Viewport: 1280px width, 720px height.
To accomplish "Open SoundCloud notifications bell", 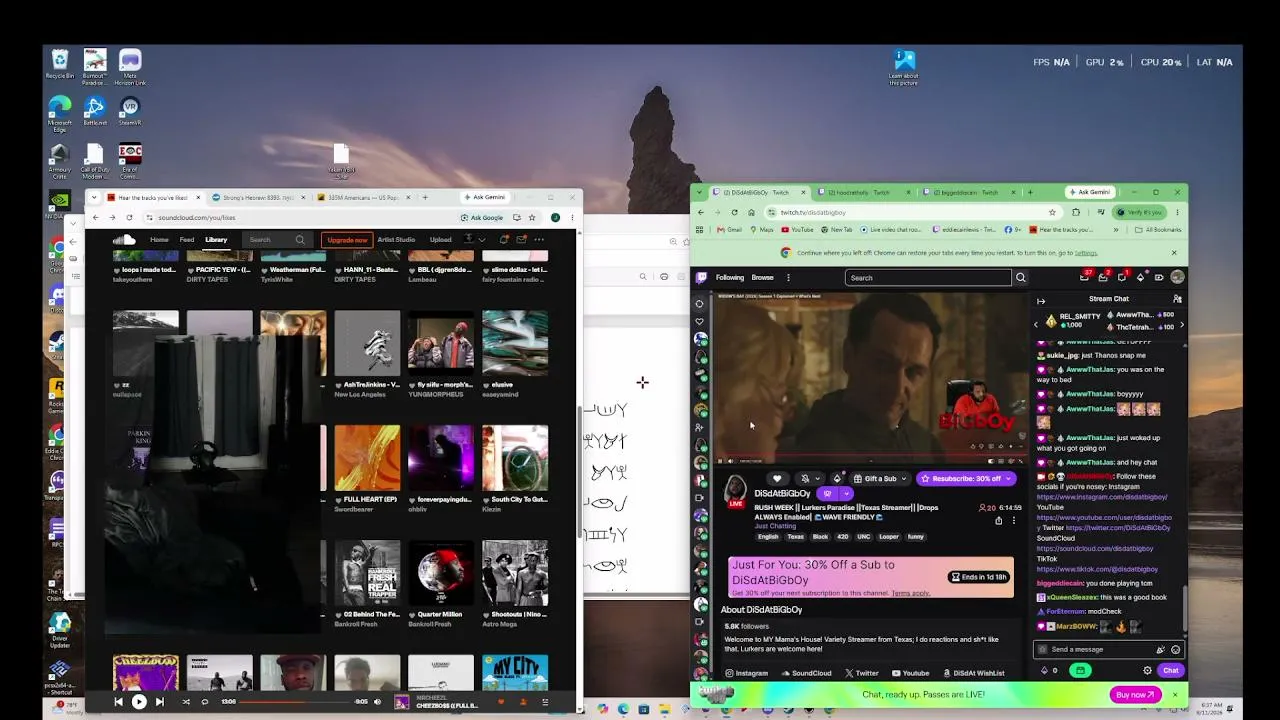I will [504, 240].
